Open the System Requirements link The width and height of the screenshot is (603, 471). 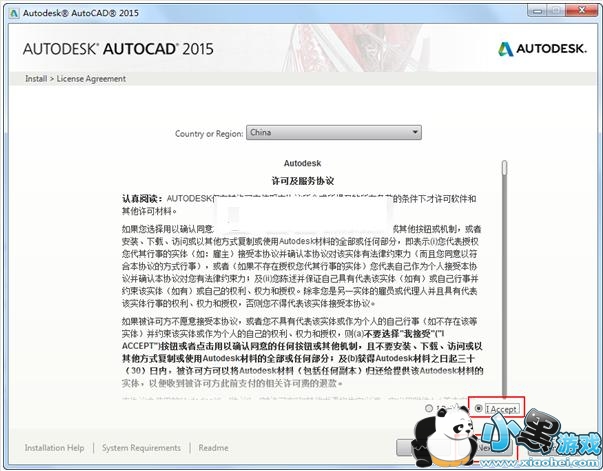(x=141, y=448)
